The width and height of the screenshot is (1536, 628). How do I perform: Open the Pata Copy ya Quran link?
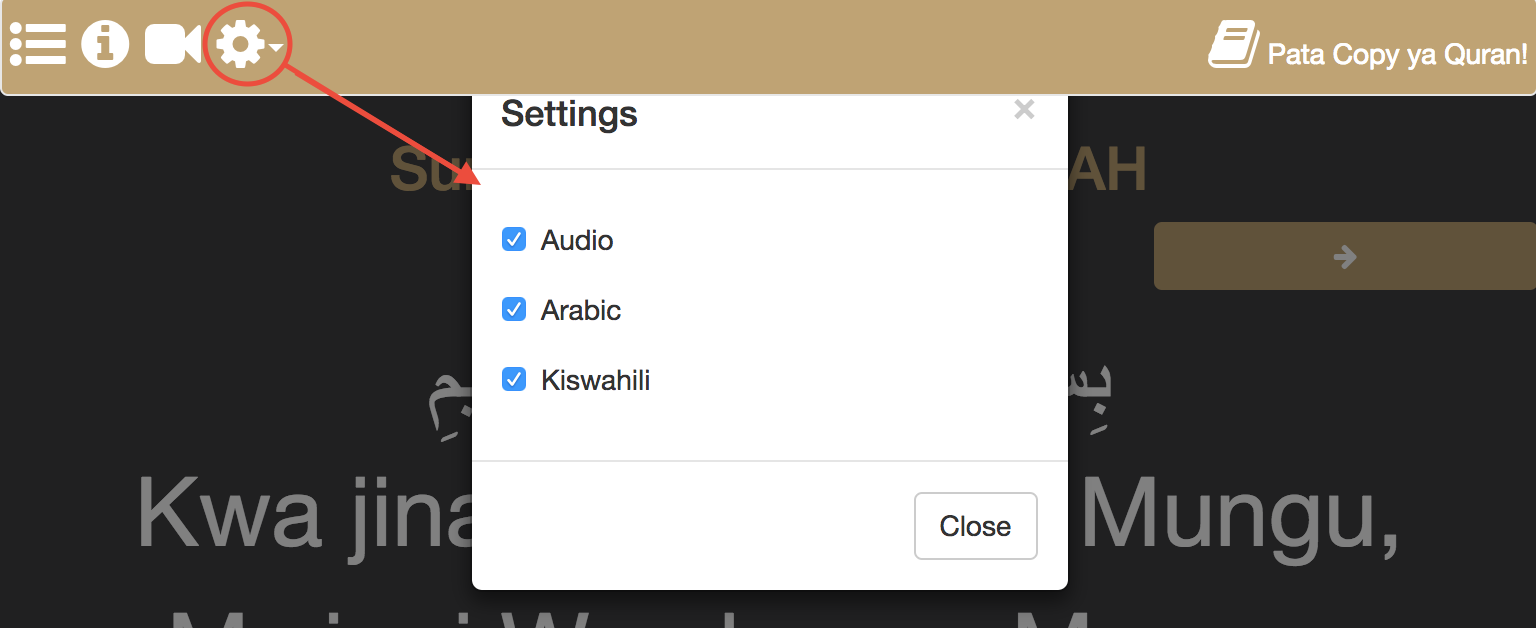(x=1397, y=54)
